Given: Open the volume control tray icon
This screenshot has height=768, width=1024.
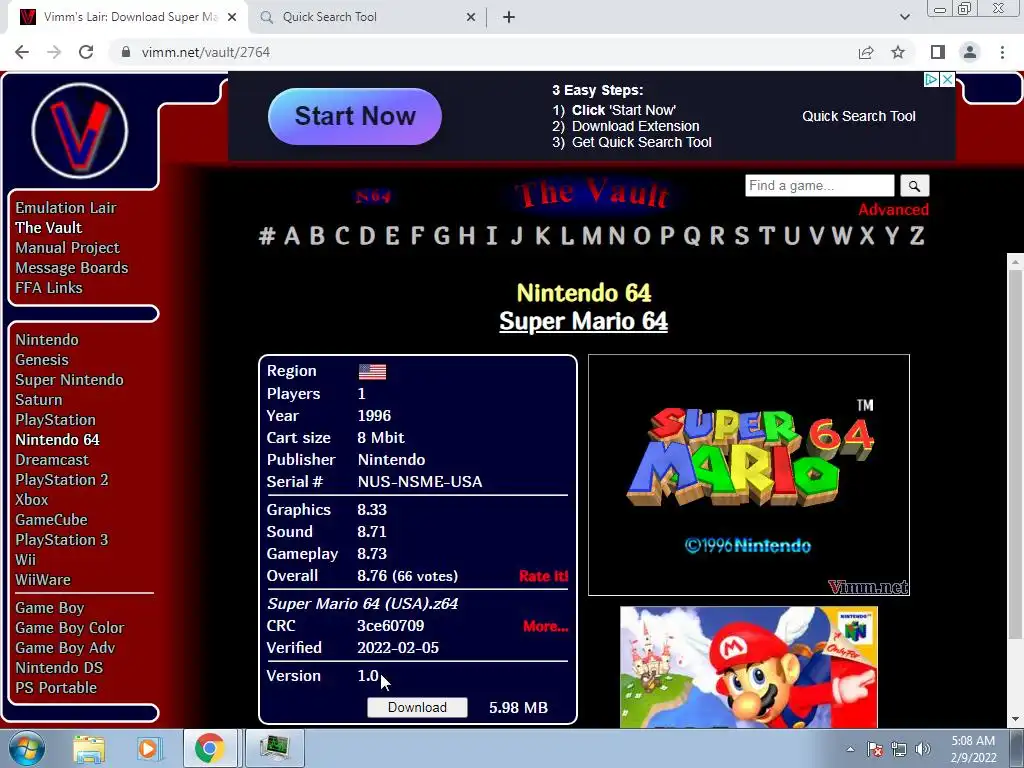Looking at the screenshot, I should pos(923,749).
